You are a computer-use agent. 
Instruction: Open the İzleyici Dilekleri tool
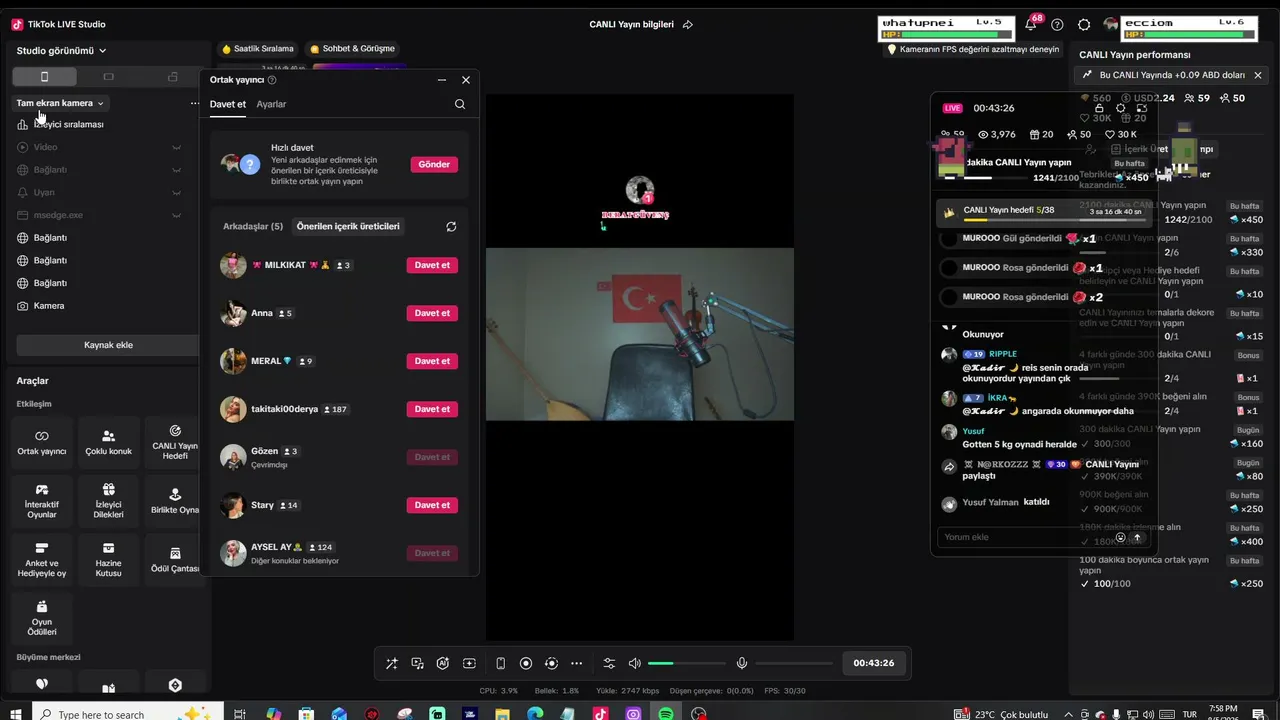tap(108, 502)
